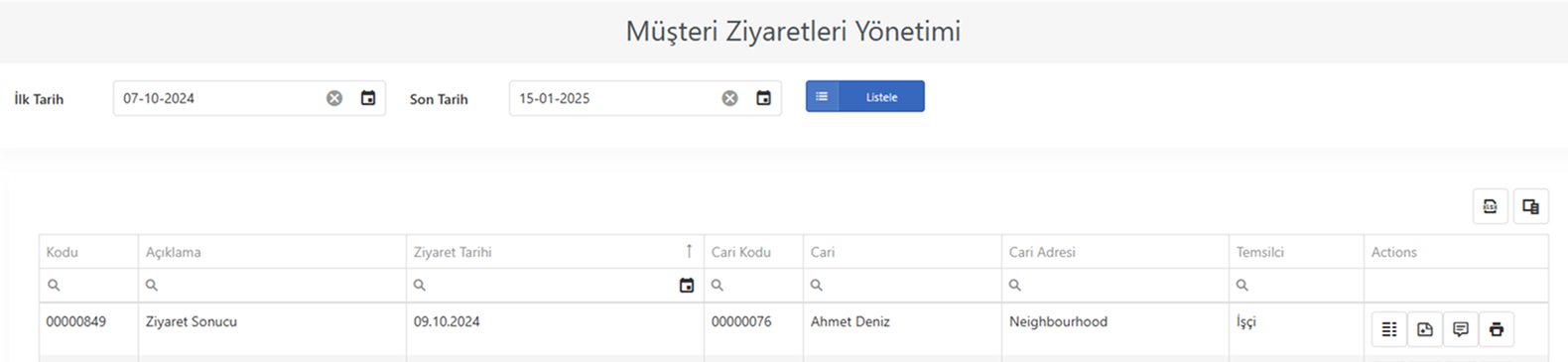Open the Son Tarih calendar picker
Viewport: 1568px width, 362px height.
click(763, 98)
